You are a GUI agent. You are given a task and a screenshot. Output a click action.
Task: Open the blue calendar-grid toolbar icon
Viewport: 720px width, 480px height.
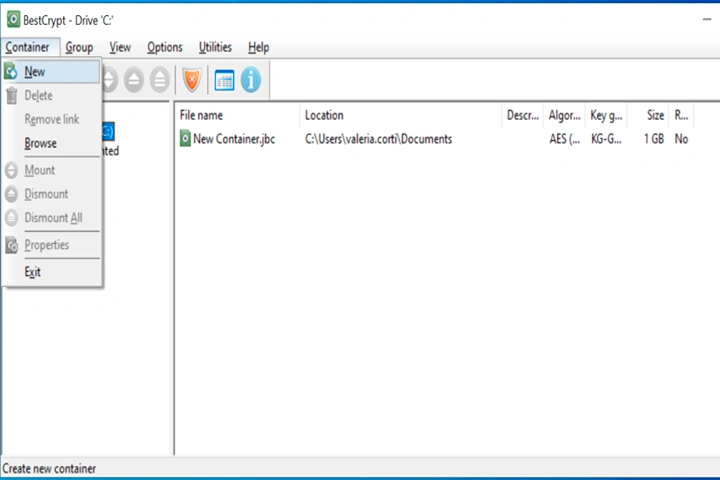pos(225,80)
